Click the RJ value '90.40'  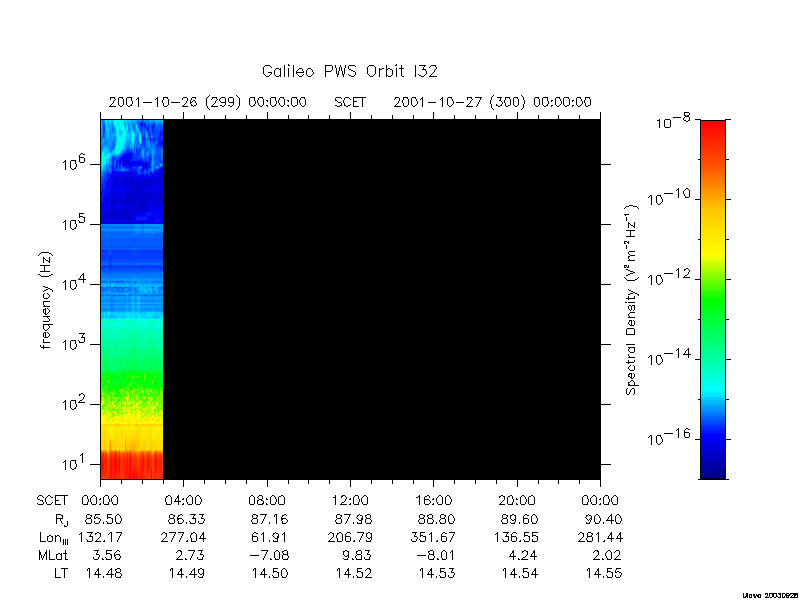tap(603, 519)
